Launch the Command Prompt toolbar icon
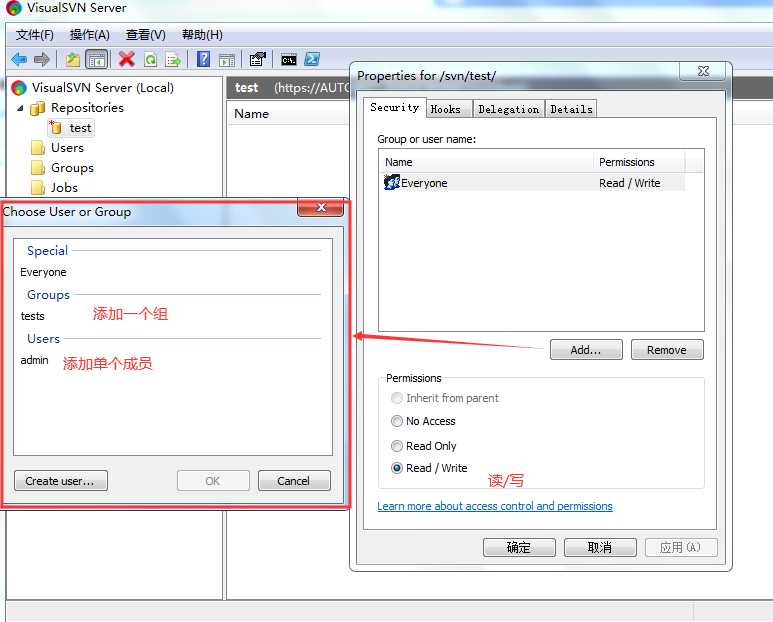Viewport: 773px width, 622px height. (x=289, y=60)
